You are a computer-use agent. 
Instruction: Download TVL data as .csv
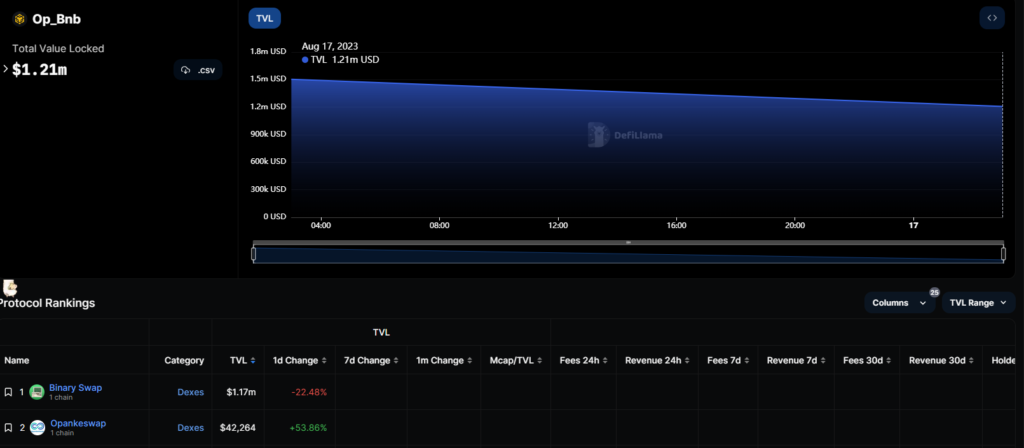click(198, 70)
